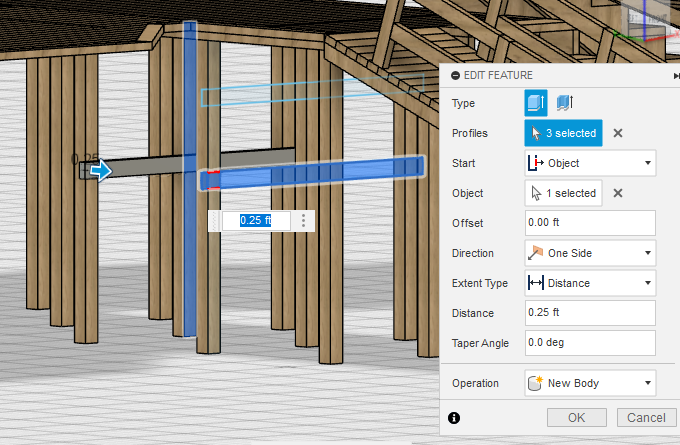The image size is (680, 445).
Task: Click the Taper Angle input field
Action: click(590, 343)
